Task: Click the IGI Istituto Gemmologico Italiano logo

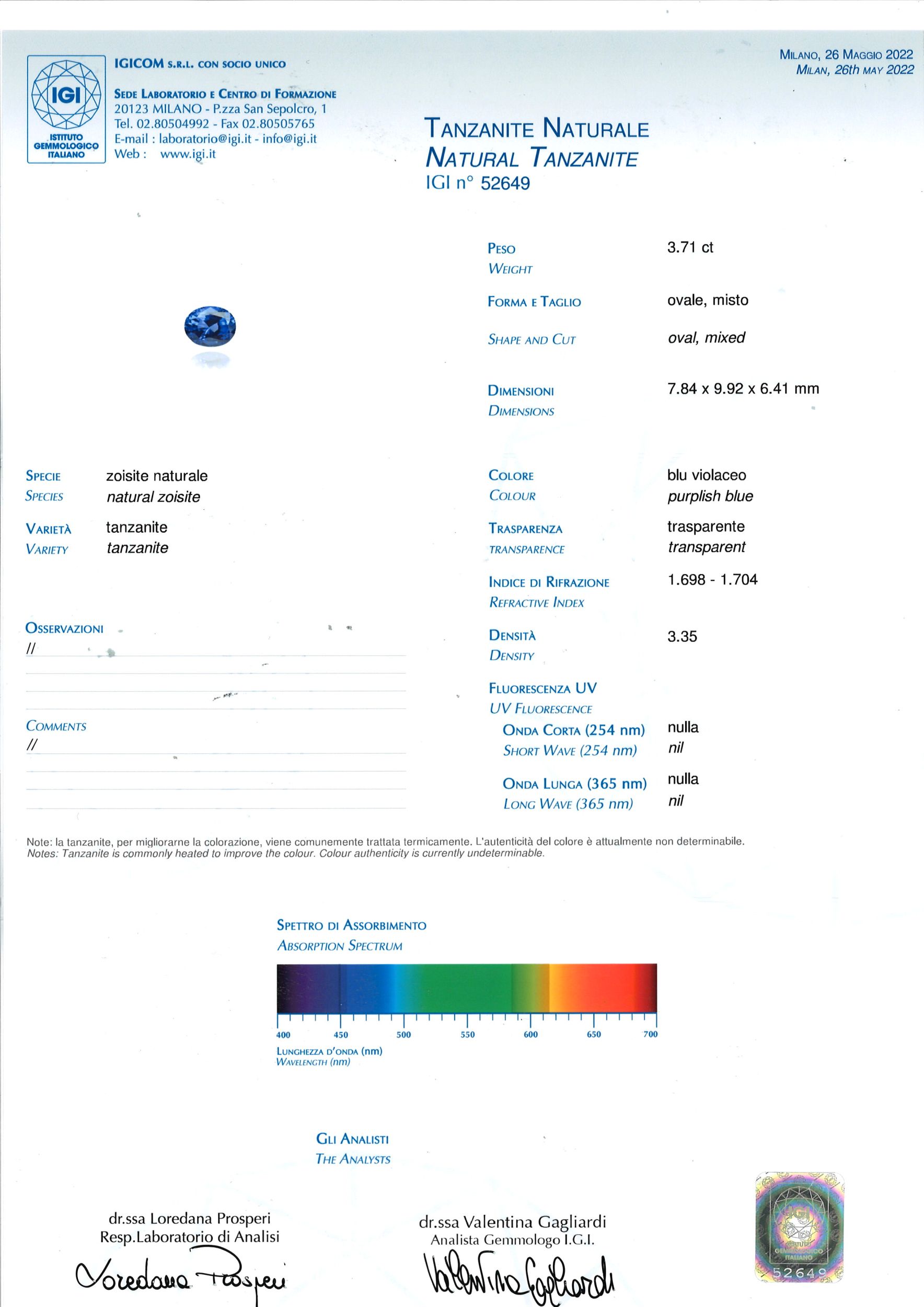Action: click(x=66, y=109)
